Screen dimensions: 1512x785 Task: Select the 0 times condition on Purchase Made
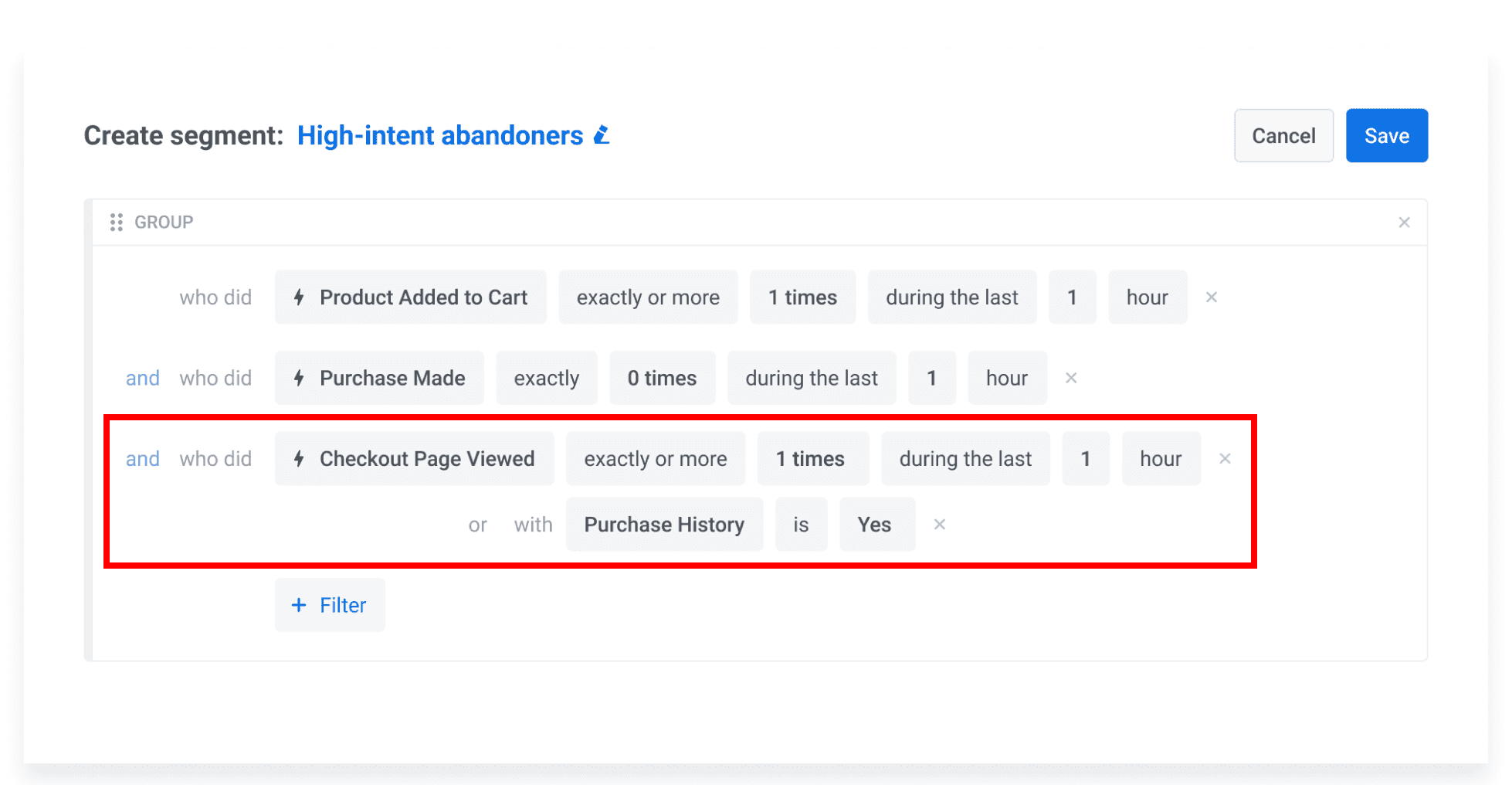(662, 378)
